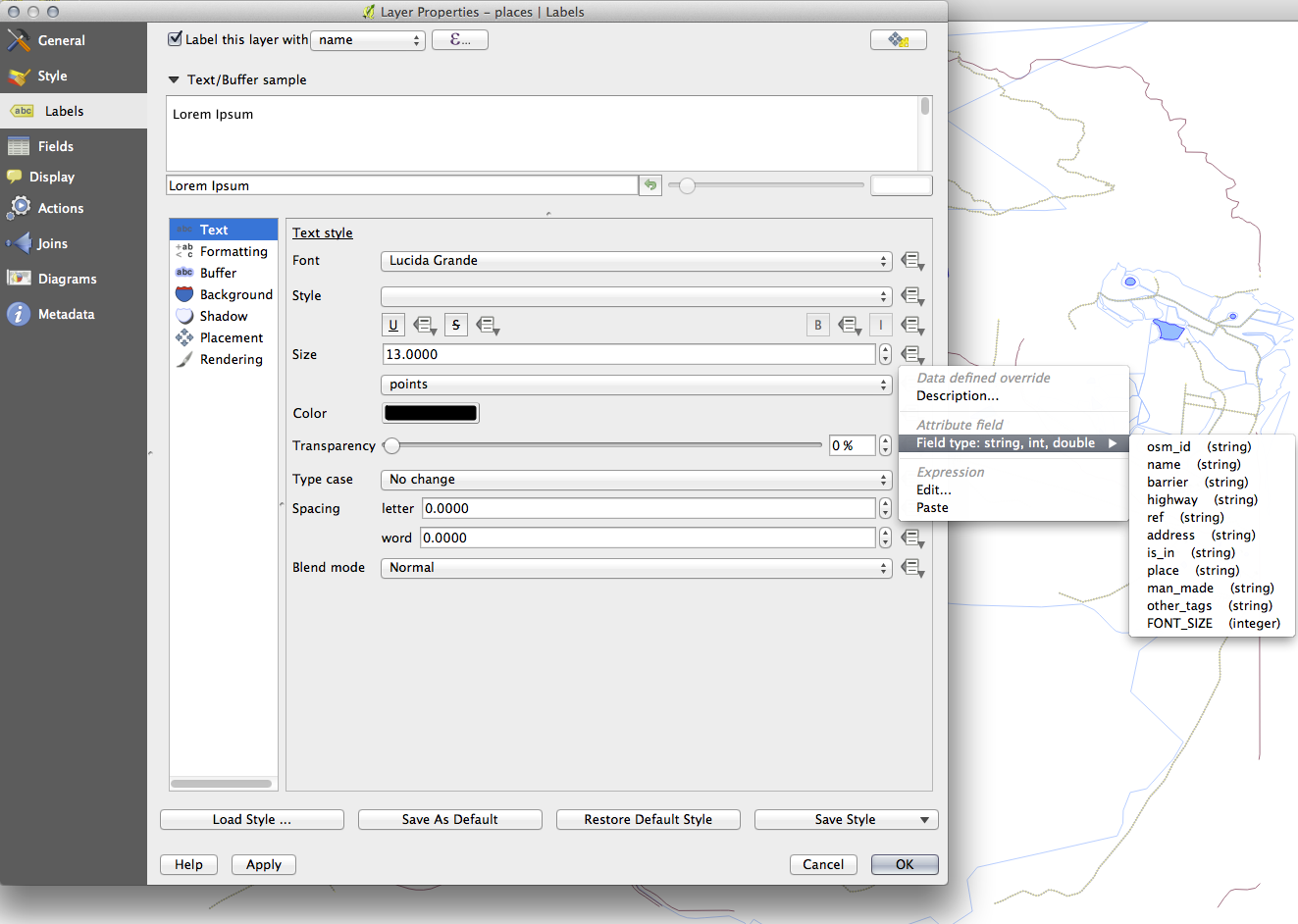
Task: Toggle the bold B button
Action: click(x=817, y=325)
